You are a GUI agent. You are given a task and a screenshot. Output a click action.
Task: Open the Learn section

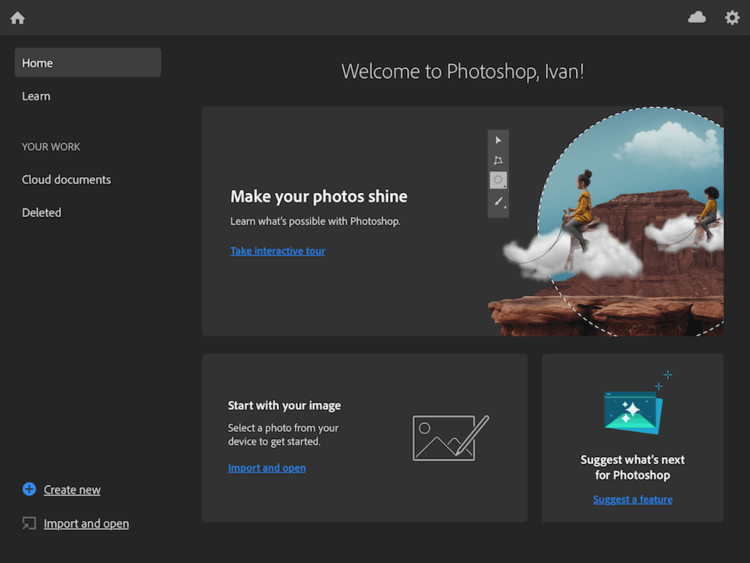pos(36,96)
